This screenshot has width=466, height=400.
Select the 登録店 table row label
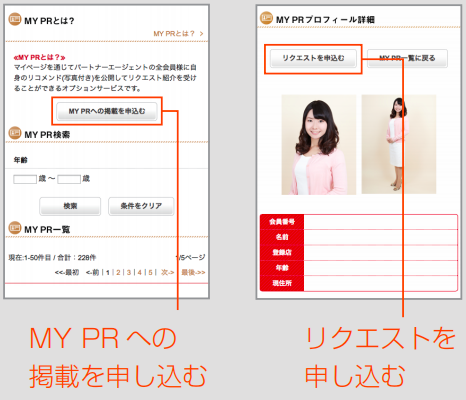pos(282,252)
